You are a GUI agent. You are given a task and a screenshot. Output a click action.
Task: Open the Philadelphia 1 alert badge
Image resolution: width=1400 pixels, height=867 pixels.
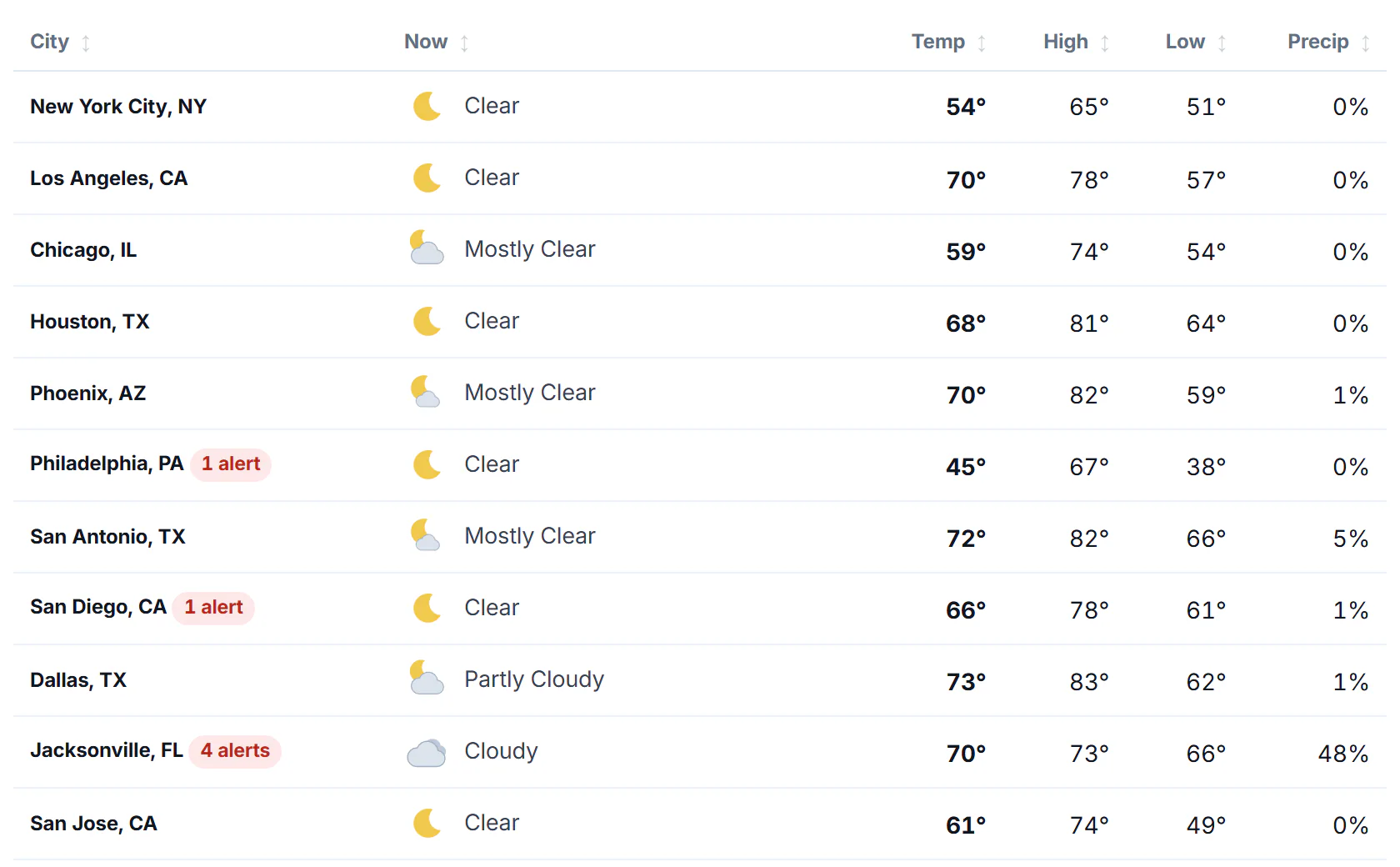click(231, 464)
